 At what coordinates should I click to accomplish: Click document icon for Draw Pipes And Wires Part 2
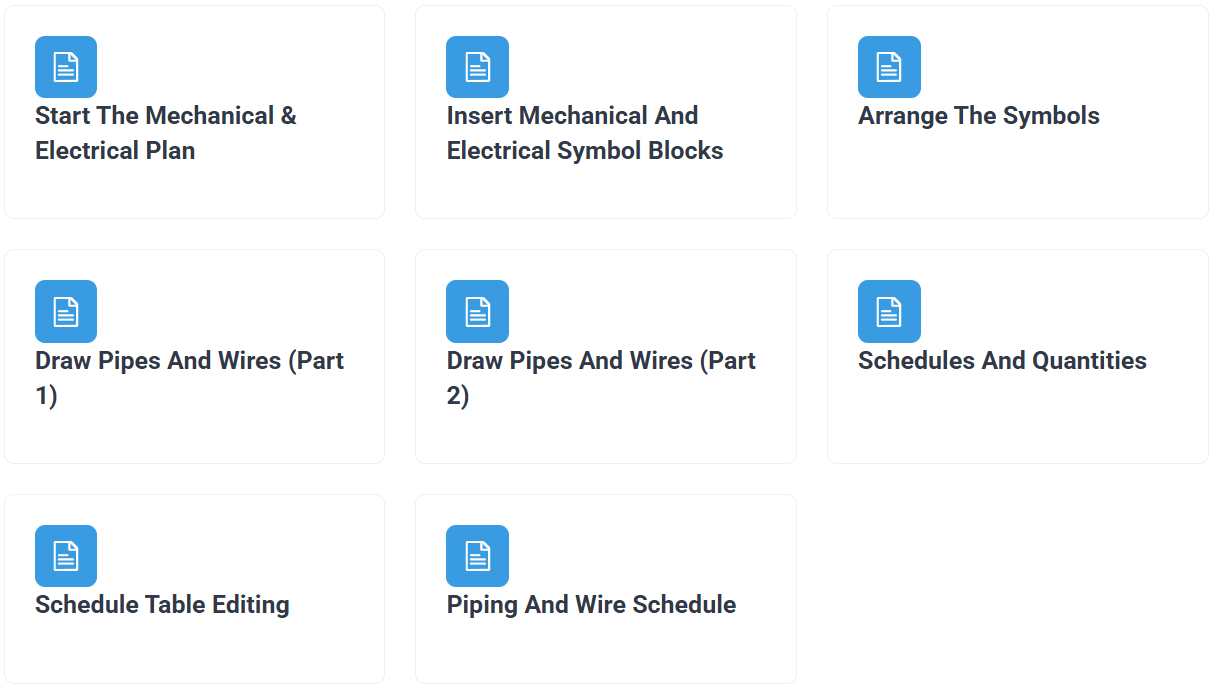477,311
